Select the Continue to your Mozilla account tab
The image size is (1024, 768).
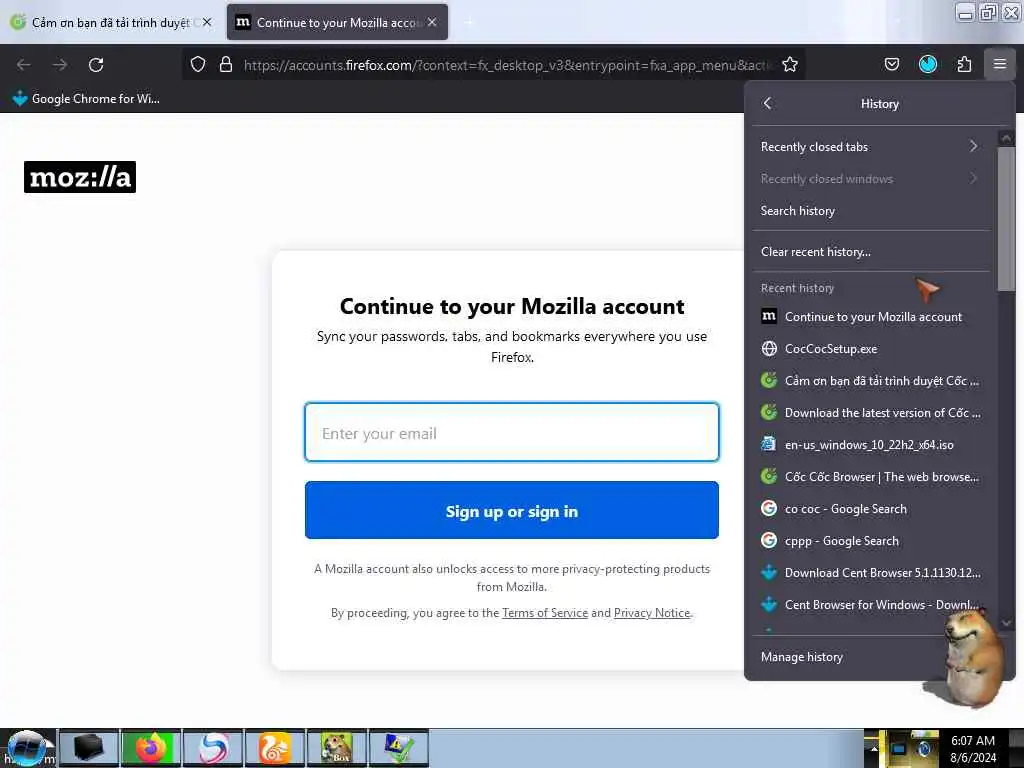click(336, 23)
